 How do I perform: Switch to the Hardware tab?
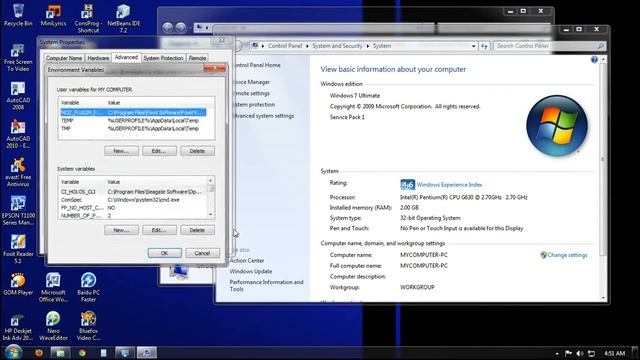coord(98,58)
